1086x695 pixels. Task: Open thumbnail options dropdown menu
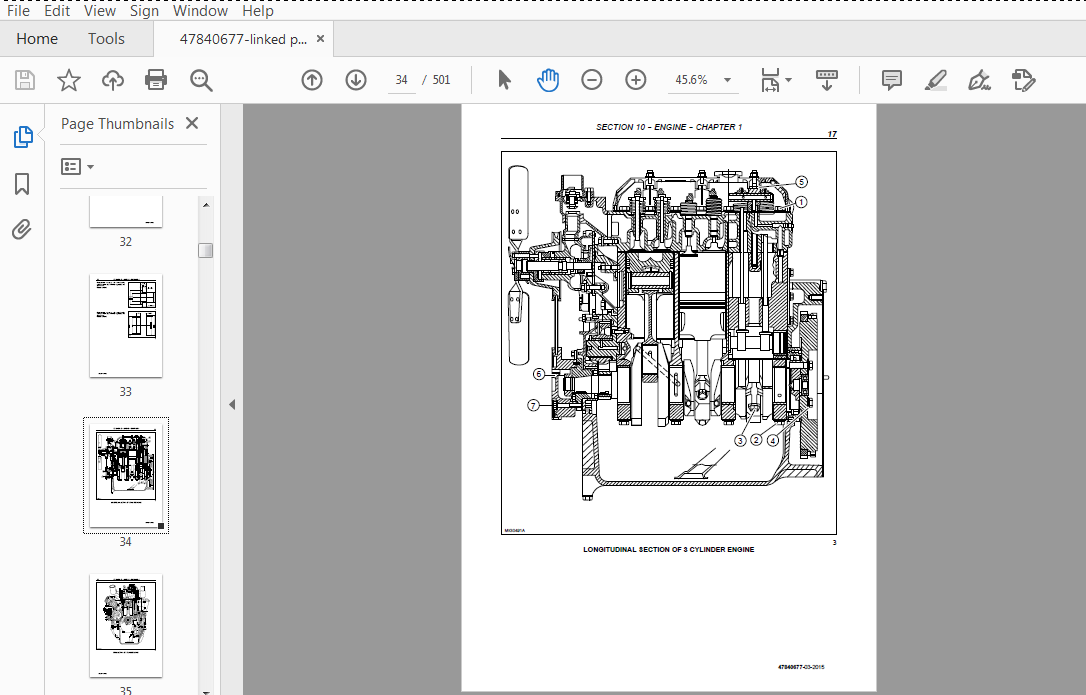coord(78,166)
